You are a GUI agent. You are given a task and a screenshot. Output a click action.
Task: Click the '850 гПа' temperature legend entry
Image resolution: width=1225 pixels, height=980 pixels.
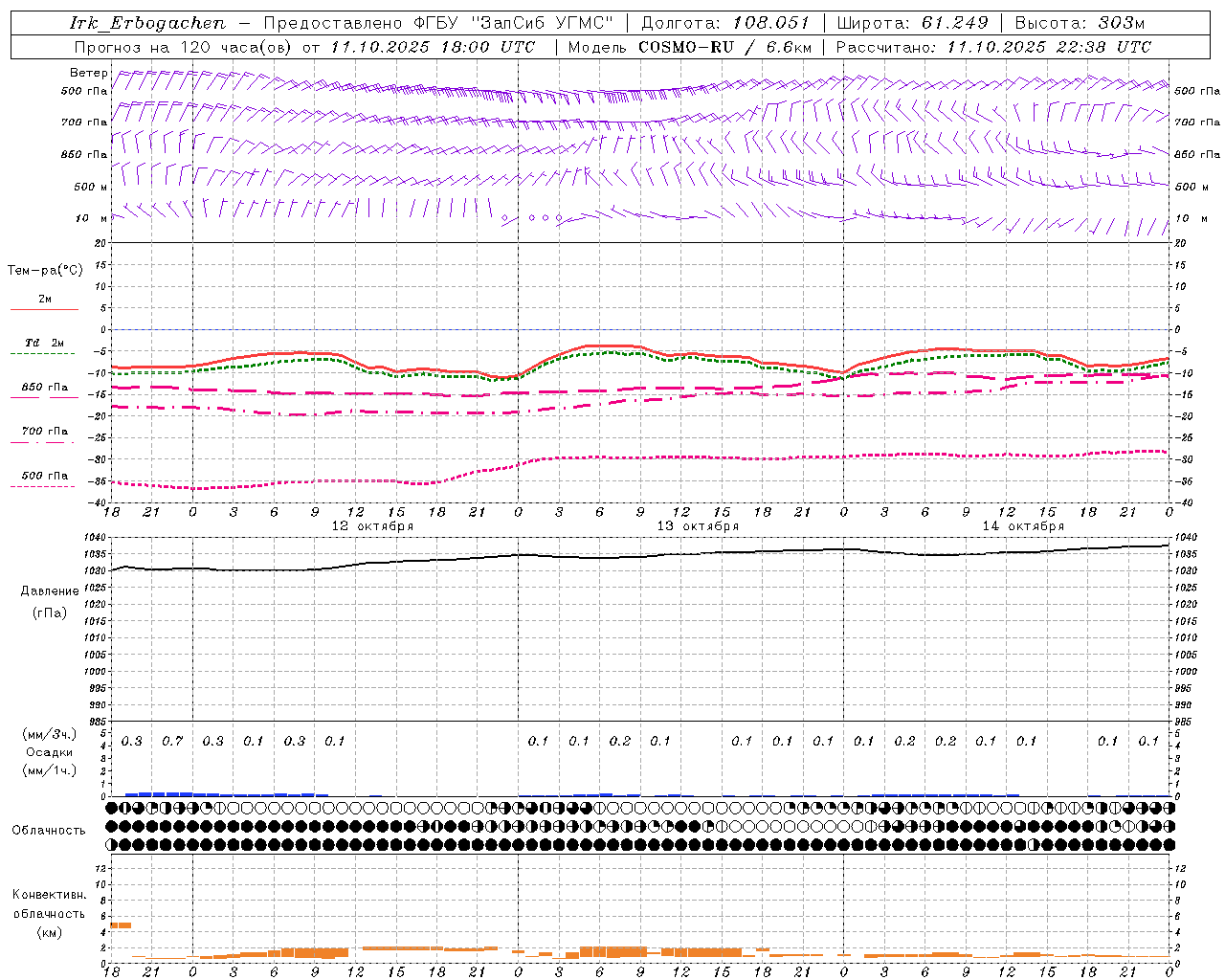tap(44, 388)
